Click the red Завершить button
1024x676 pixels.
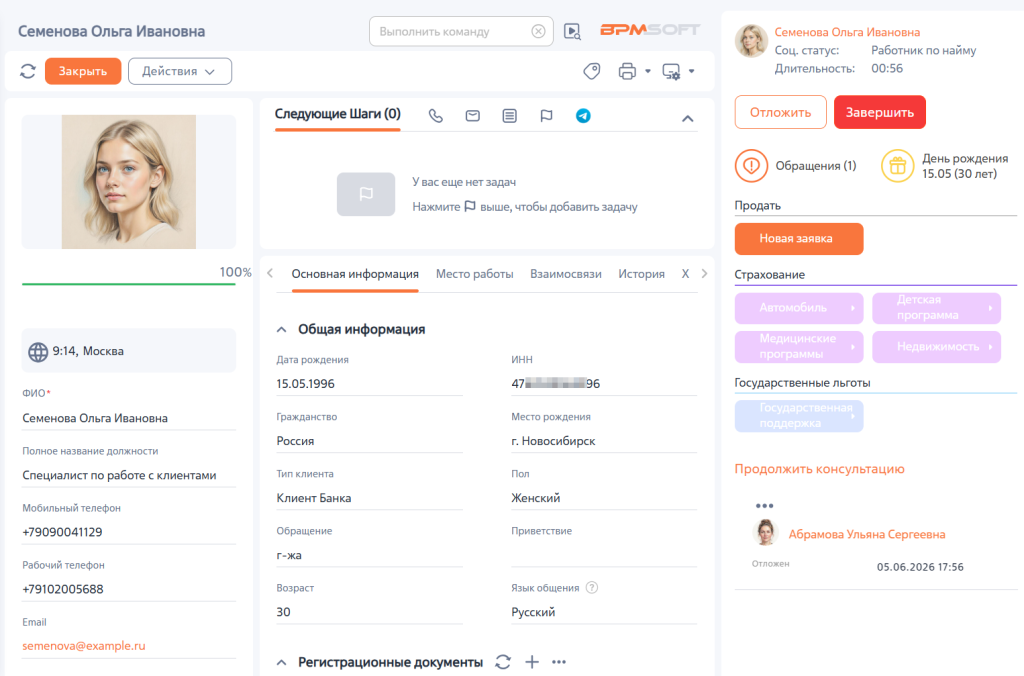pyautogui.click(x=880, y=112)
